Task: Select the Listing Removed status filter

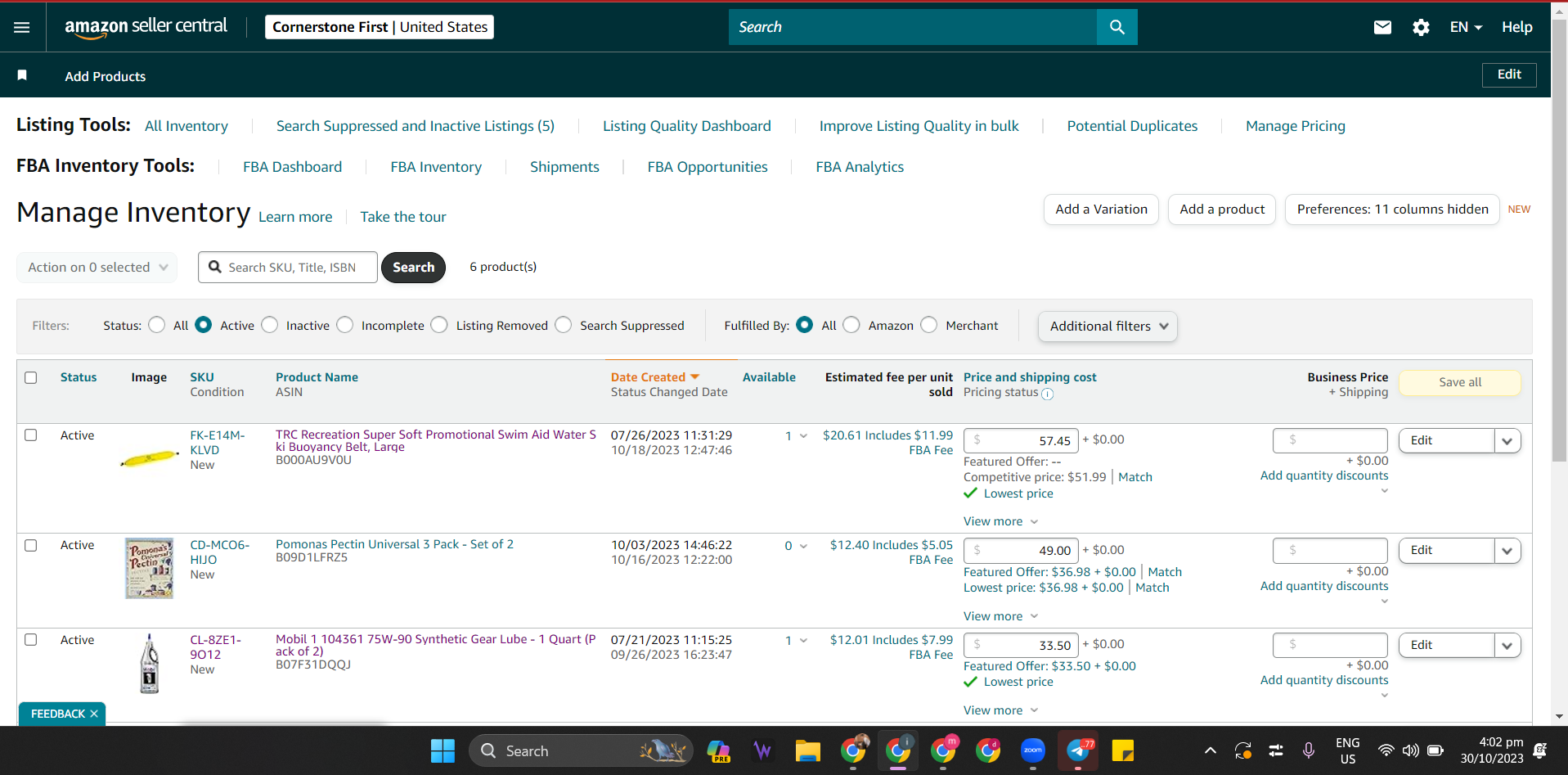Action: coord(439,325)
